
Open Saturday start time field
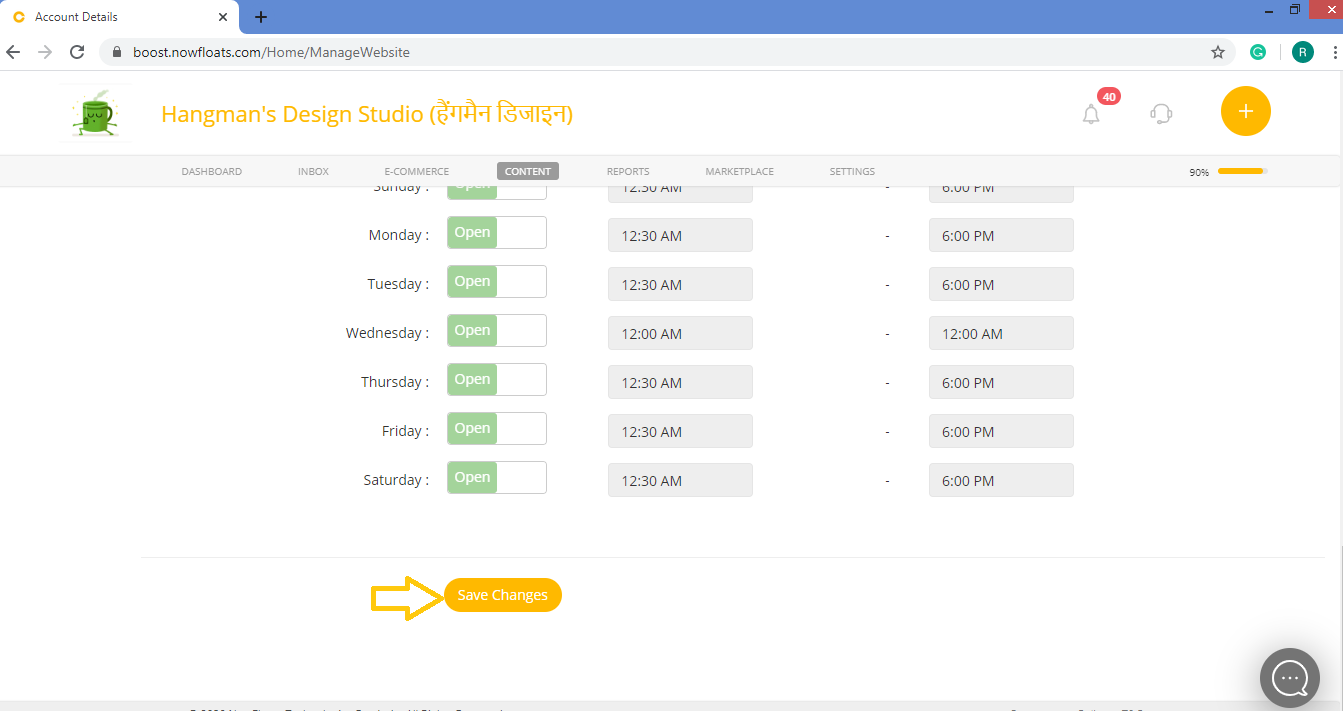tap(680, 481)
